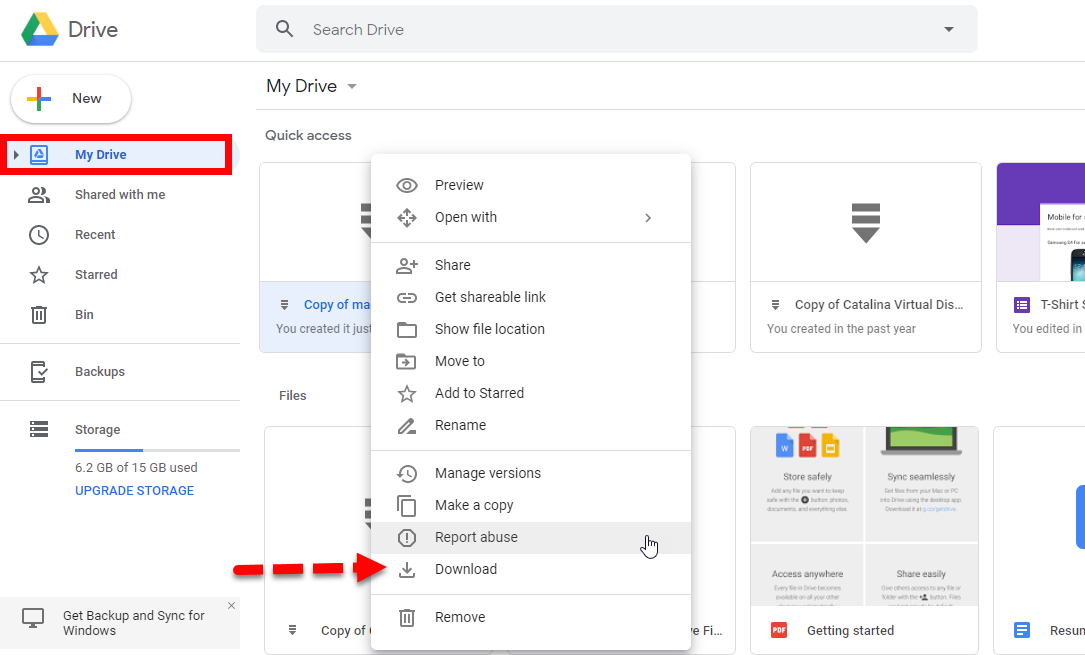1085x655 pixels.
Task: Click the search magnifier icon
Action: tap(285, 30)
